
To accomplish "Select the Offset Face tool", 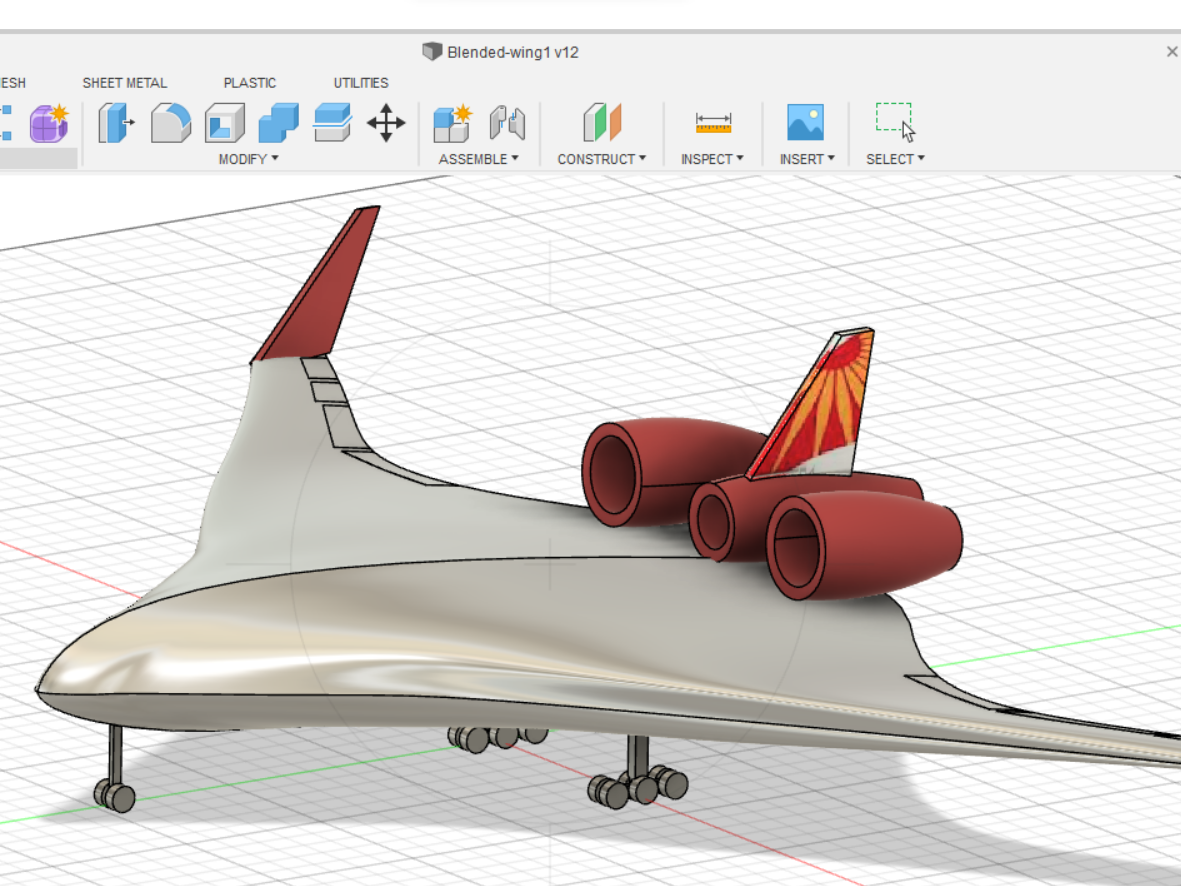I will click(332, 123).
